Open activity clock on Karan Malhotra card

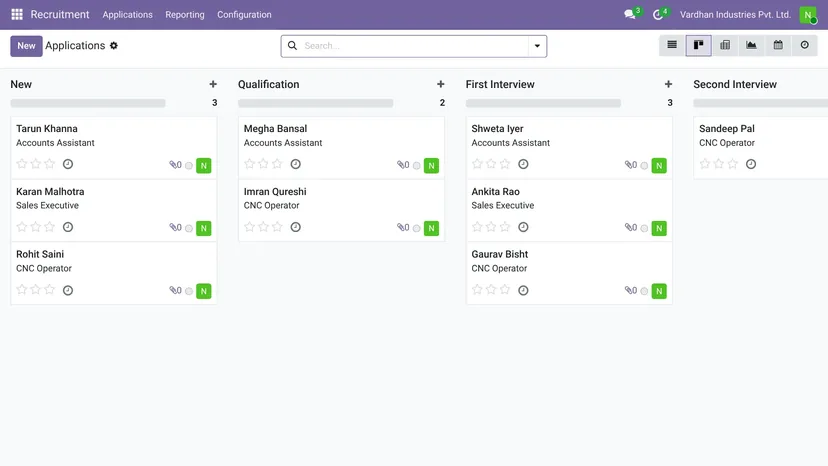pos(68,227)
